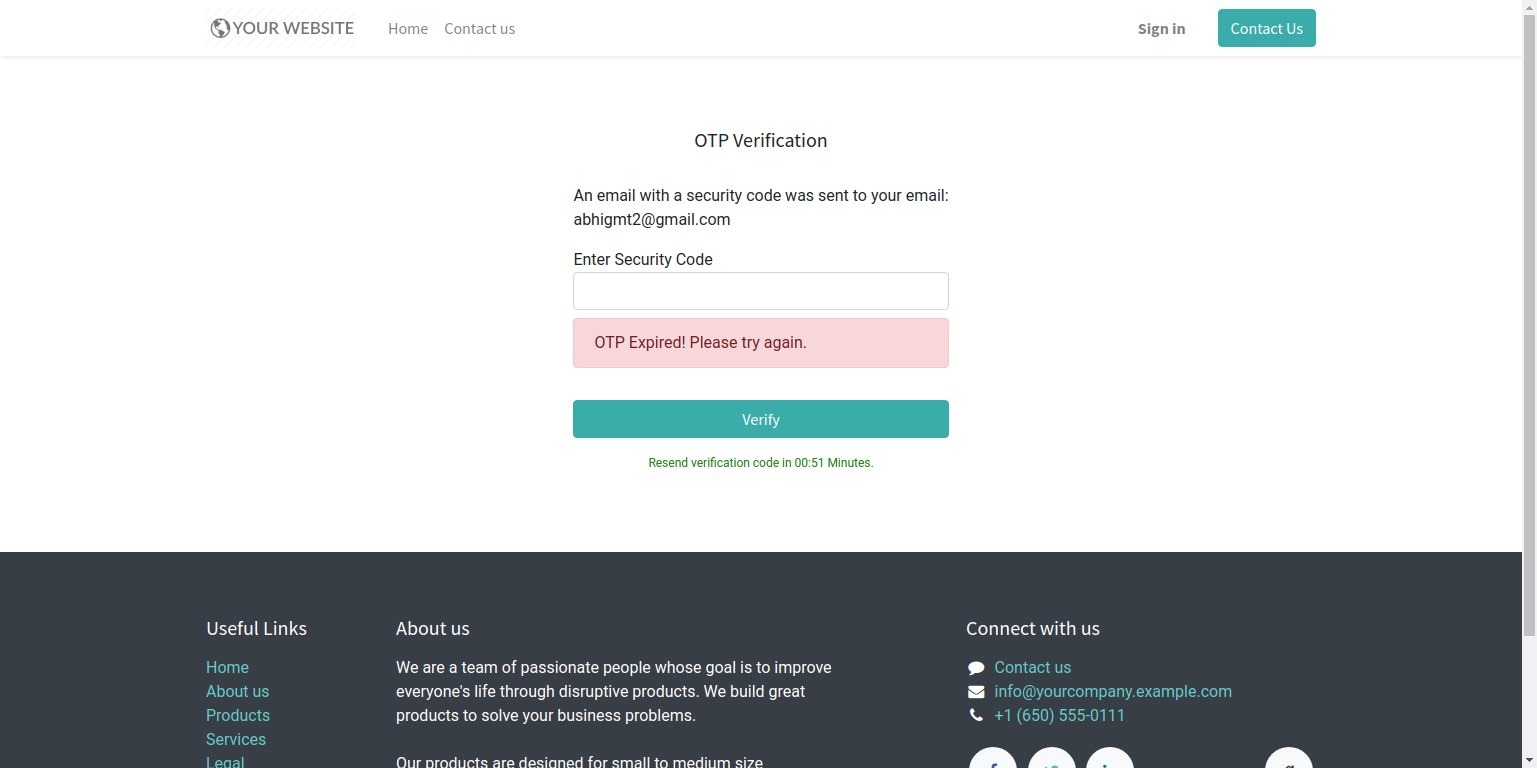This screenshot has height=768, width=1537.
Task: Open the Twitter social circle icon
Action: point(1052,758)
